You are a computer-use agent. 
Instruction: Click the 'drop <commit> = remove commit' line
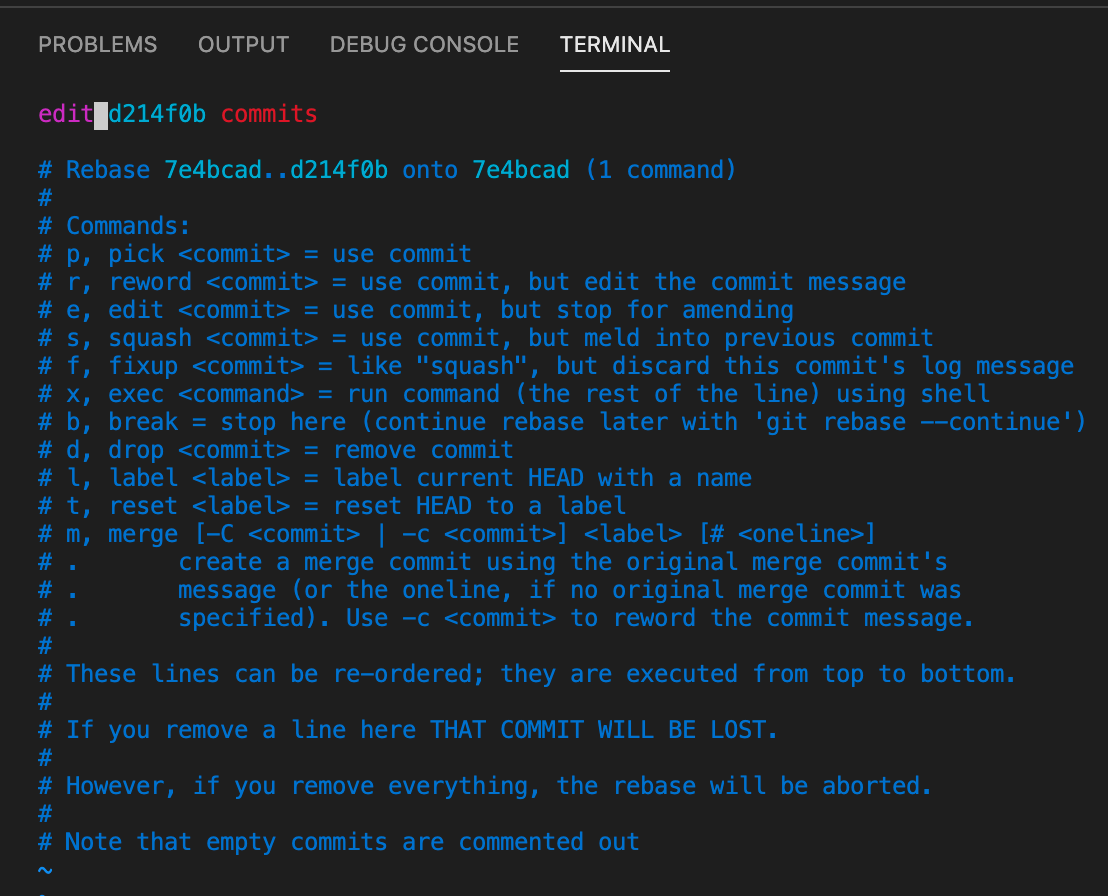coord(260,450)
